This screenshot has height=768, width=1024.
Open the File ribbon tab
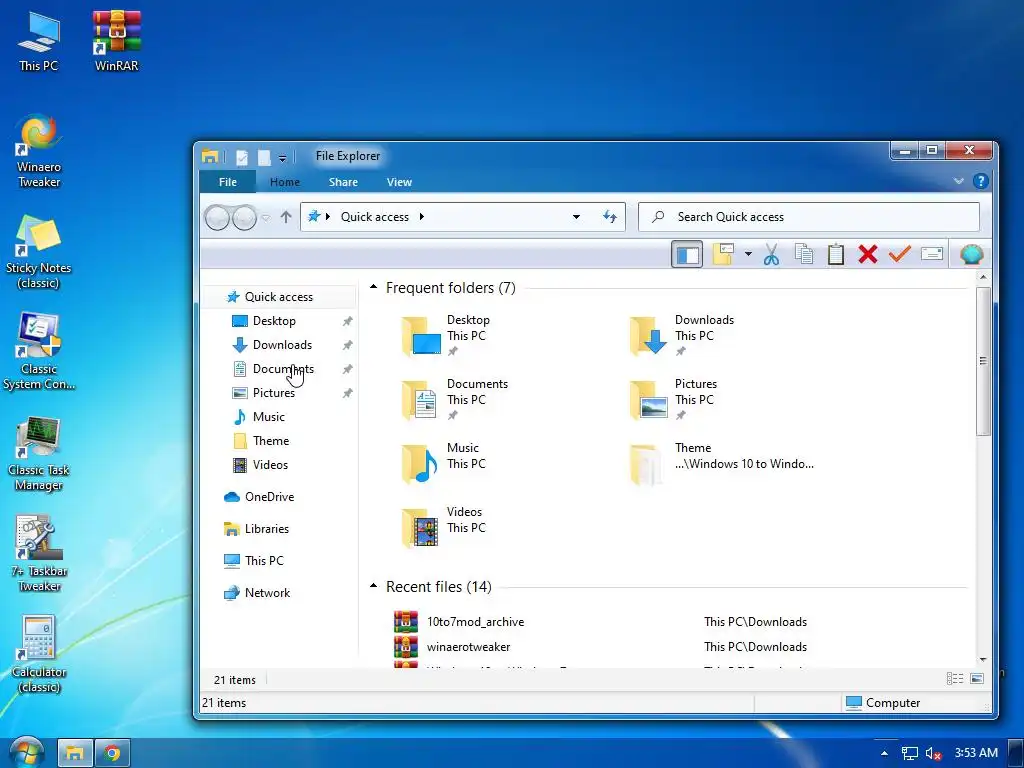(227, 182)
